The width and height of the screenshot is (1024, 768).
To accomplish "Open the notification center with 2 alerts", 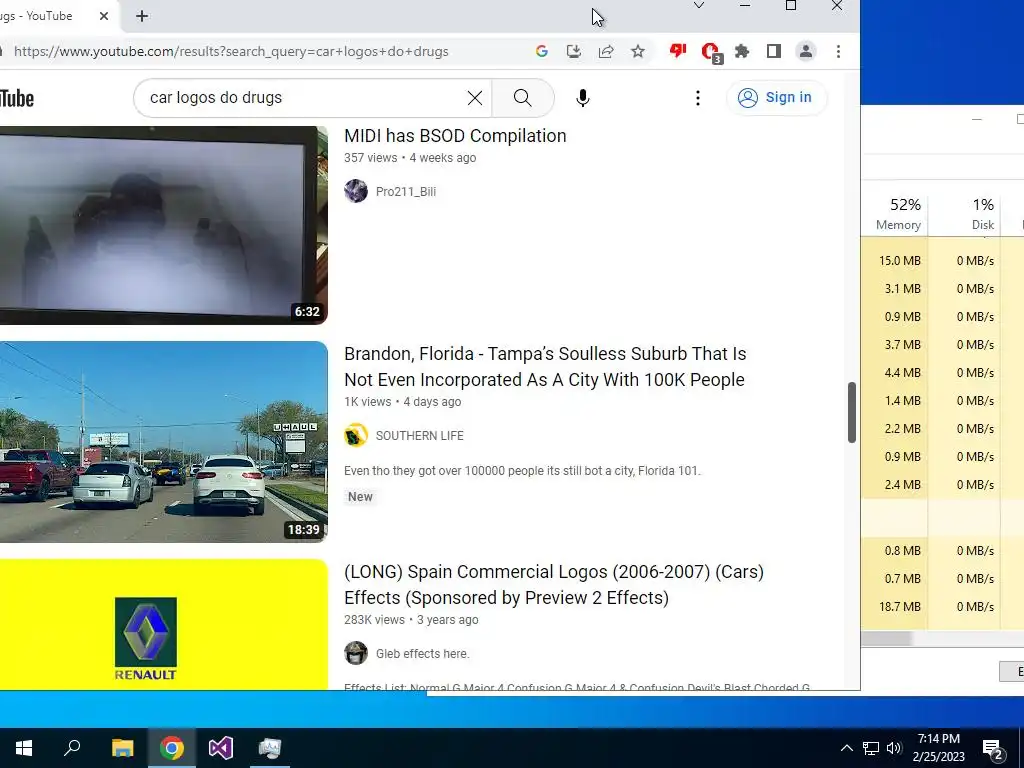I will [x=993, y=749].
